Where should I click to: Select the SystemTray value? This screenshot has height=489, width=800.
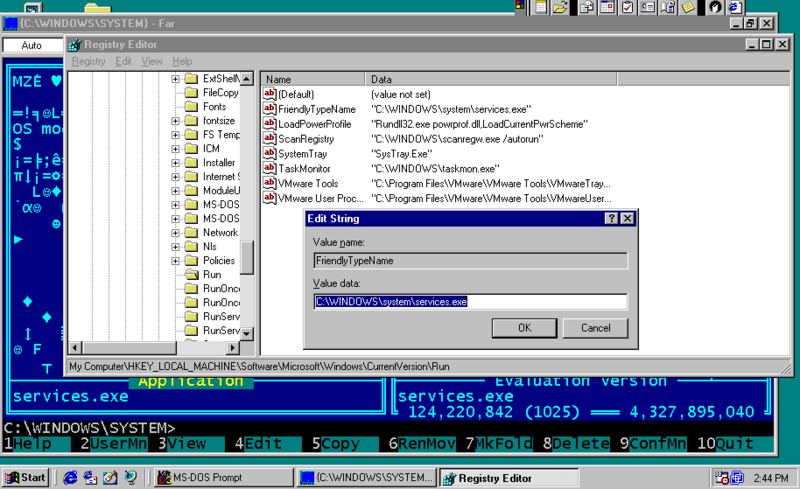point(303,154)
